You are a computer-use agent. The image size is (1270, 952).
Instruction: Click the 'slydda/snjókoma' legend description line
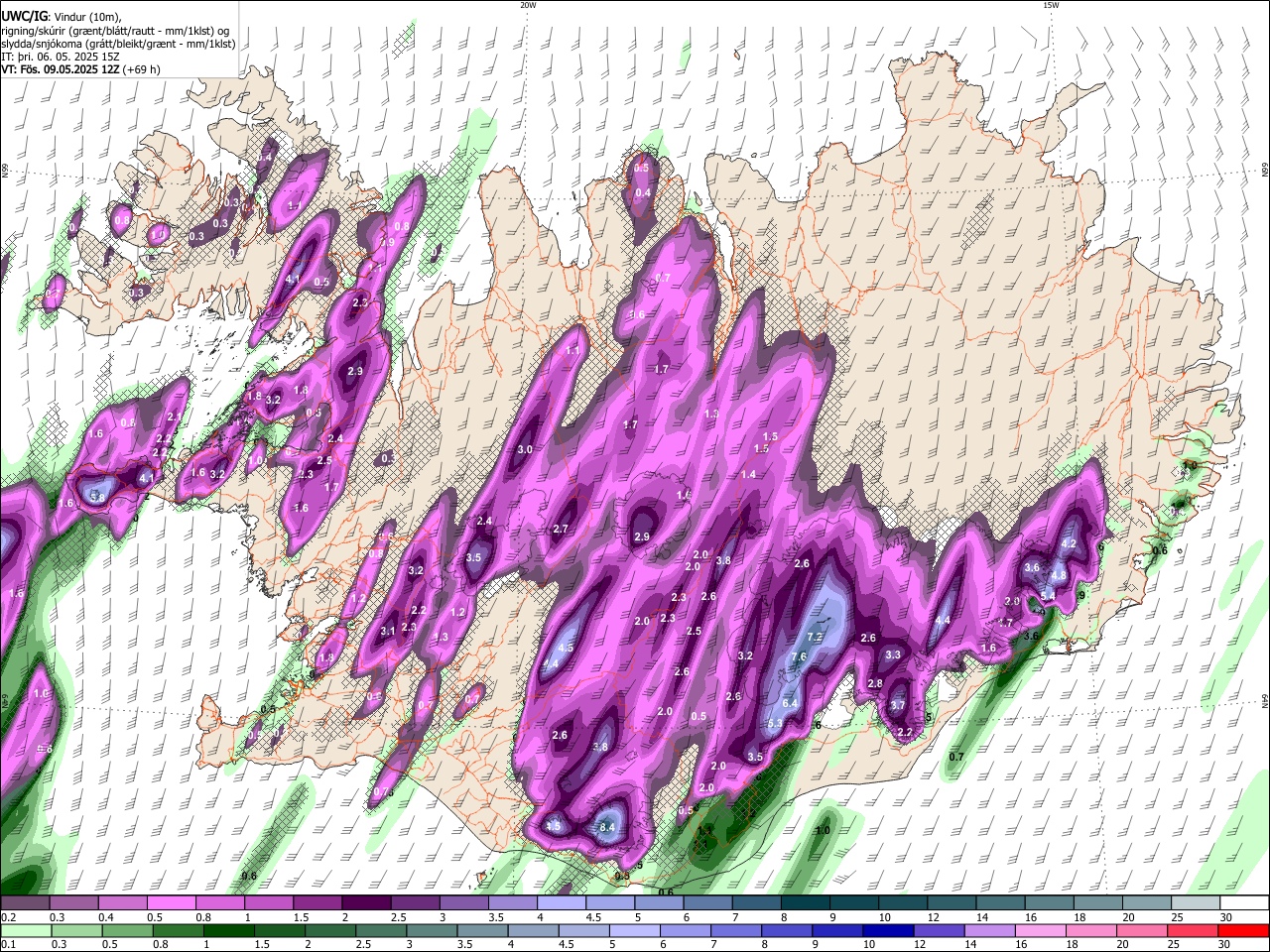118,44
